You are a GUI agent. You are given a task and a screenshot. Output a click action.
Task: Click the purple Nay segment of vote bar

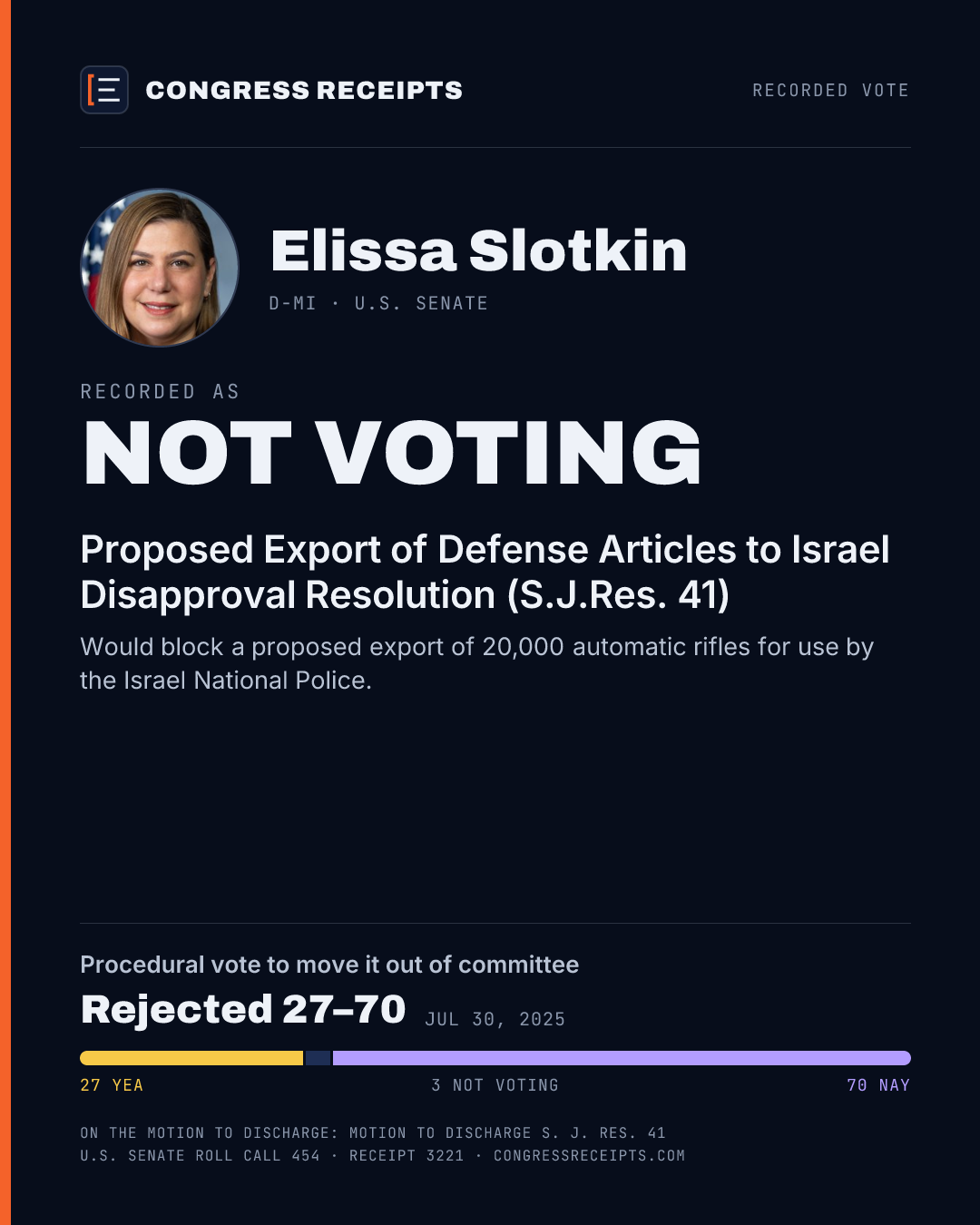click(x=622, y=1058)
